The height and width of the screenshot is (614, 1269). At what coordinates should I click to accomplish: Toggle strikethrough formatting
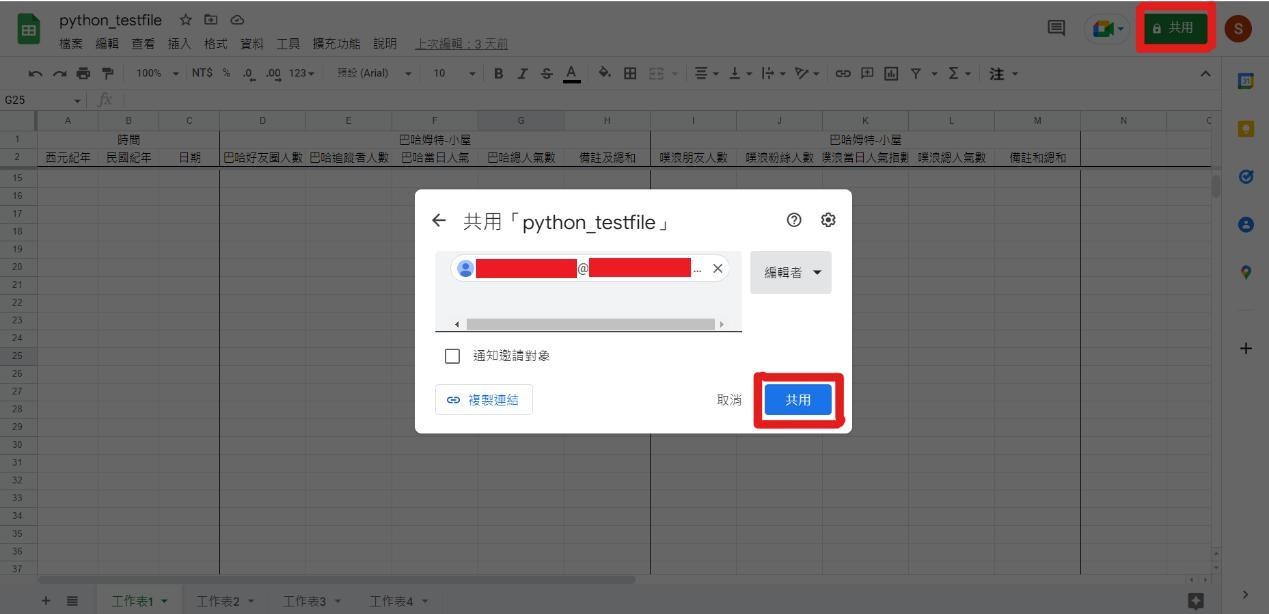(545, 72)
